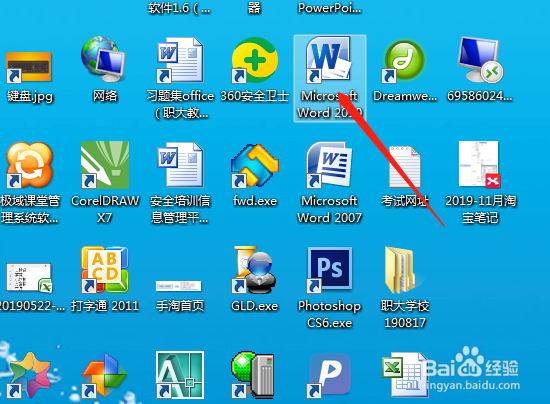
Task: Click the '打字通 2011' label text
Action: [x=105, y=306]
